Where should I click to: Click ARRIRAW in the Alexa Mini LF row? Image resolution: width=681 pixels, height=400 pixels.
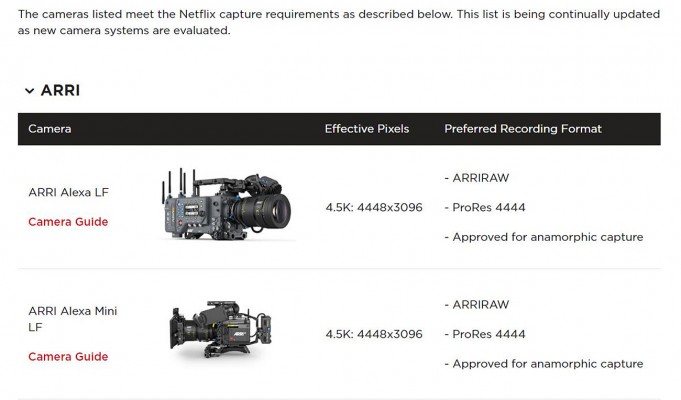click(x=477, y=304)
